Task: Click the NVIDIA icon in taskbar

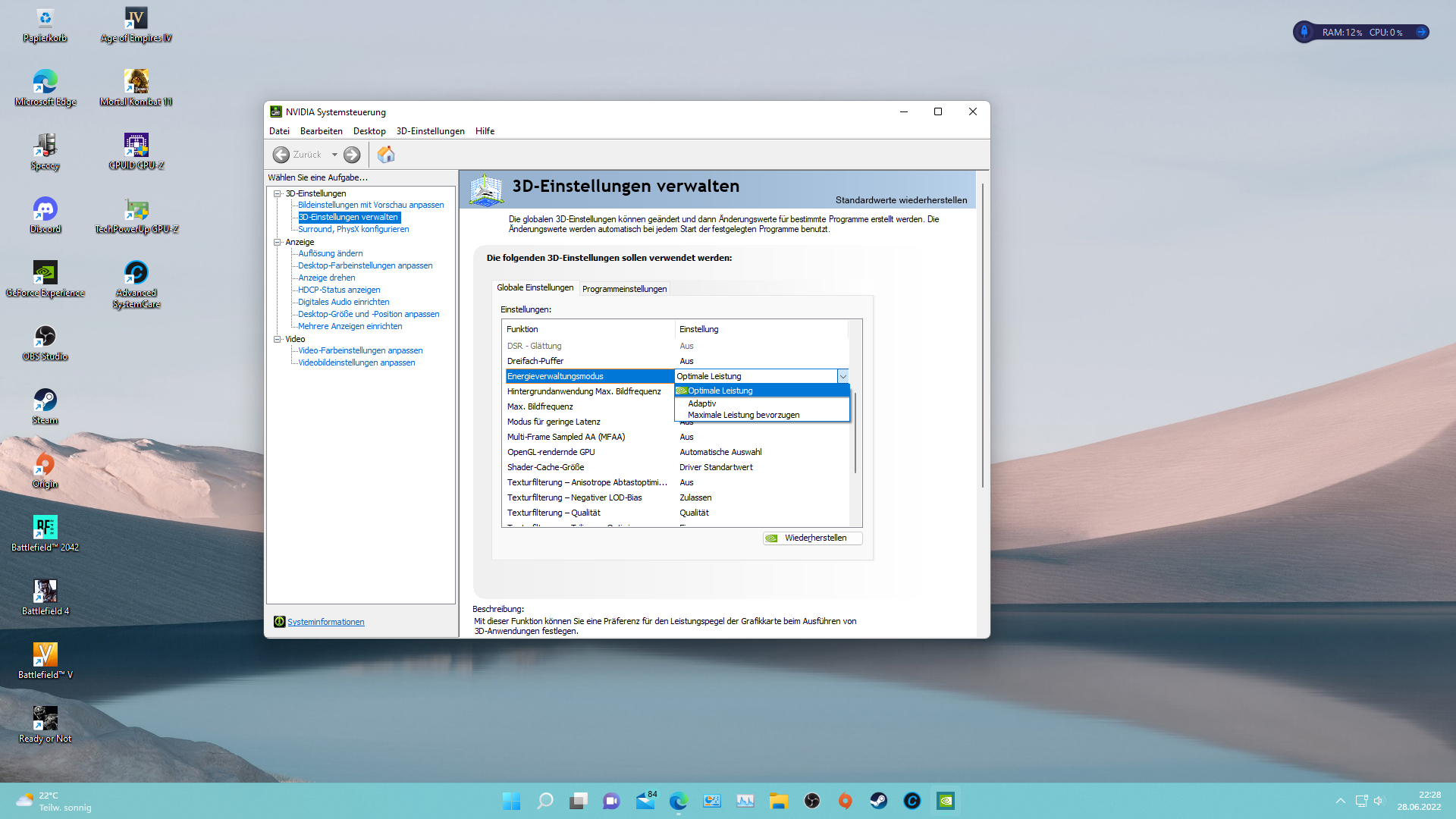Action: click(946, 801)
